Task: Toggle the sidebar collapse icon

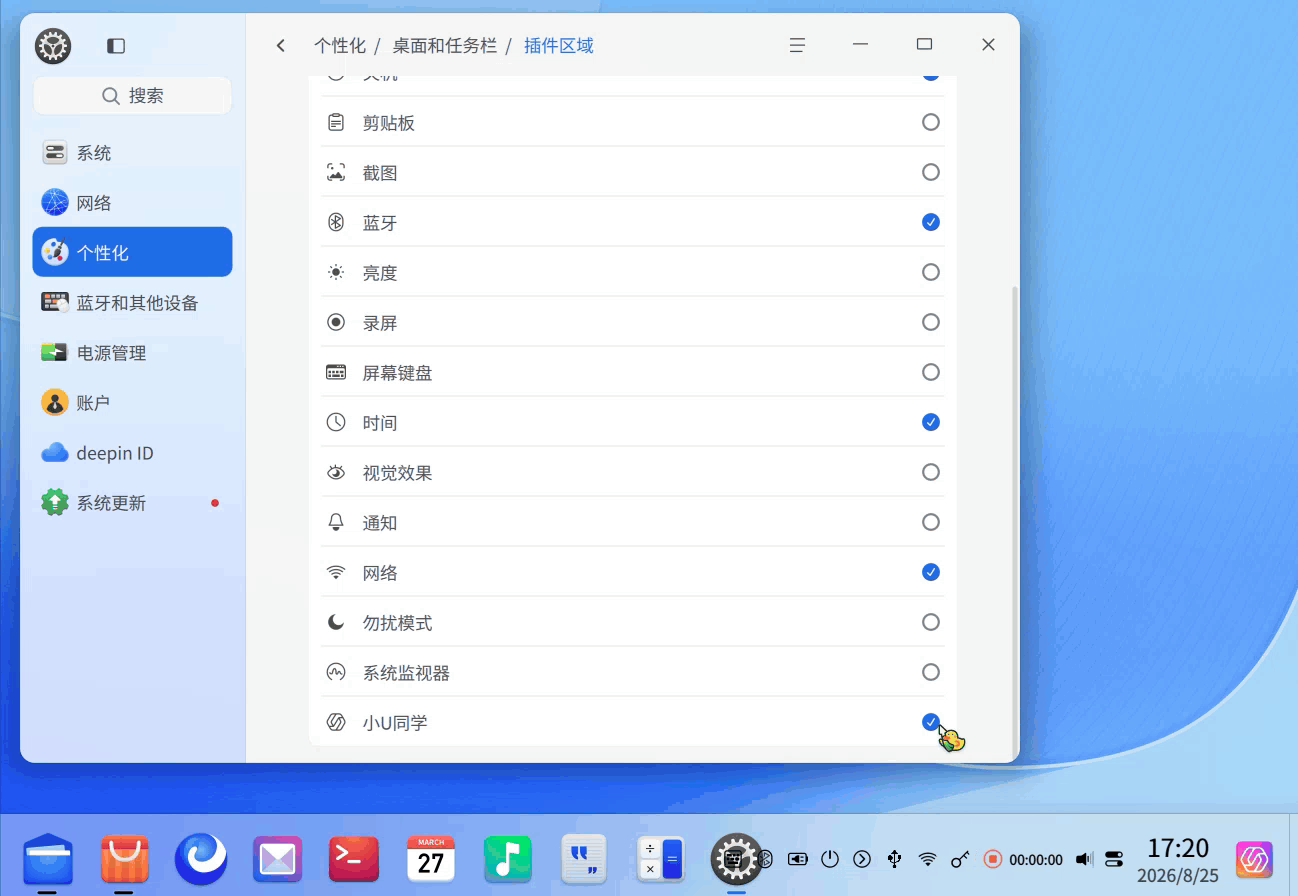Action: pyautogui.click(x=116, y=46)
